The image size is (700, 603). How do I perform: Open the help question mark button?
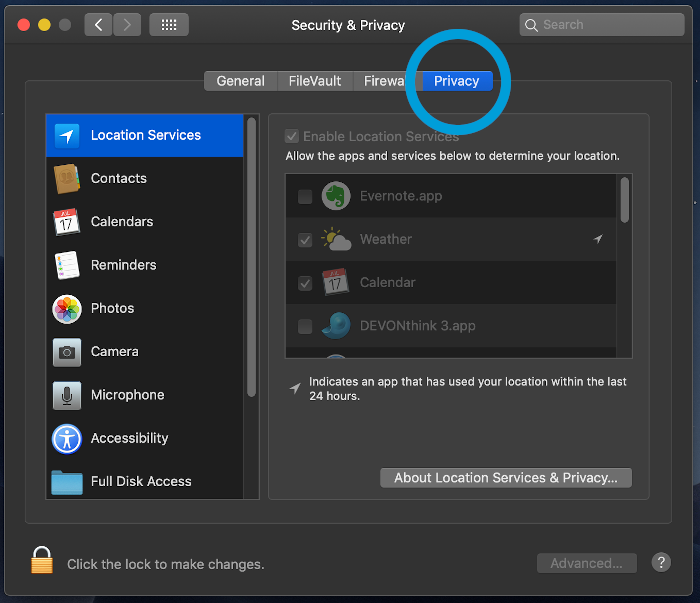661,563
